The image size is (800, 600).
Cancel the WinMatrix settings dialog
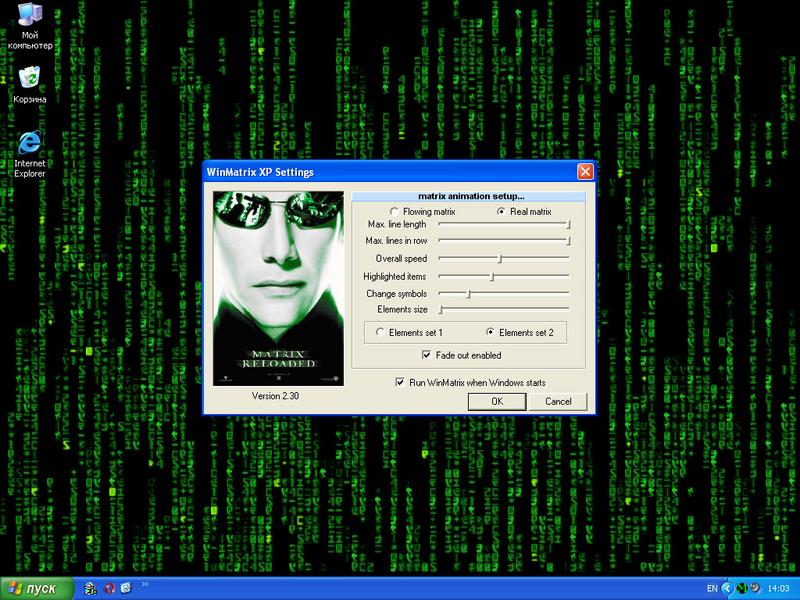coord(558,402)
